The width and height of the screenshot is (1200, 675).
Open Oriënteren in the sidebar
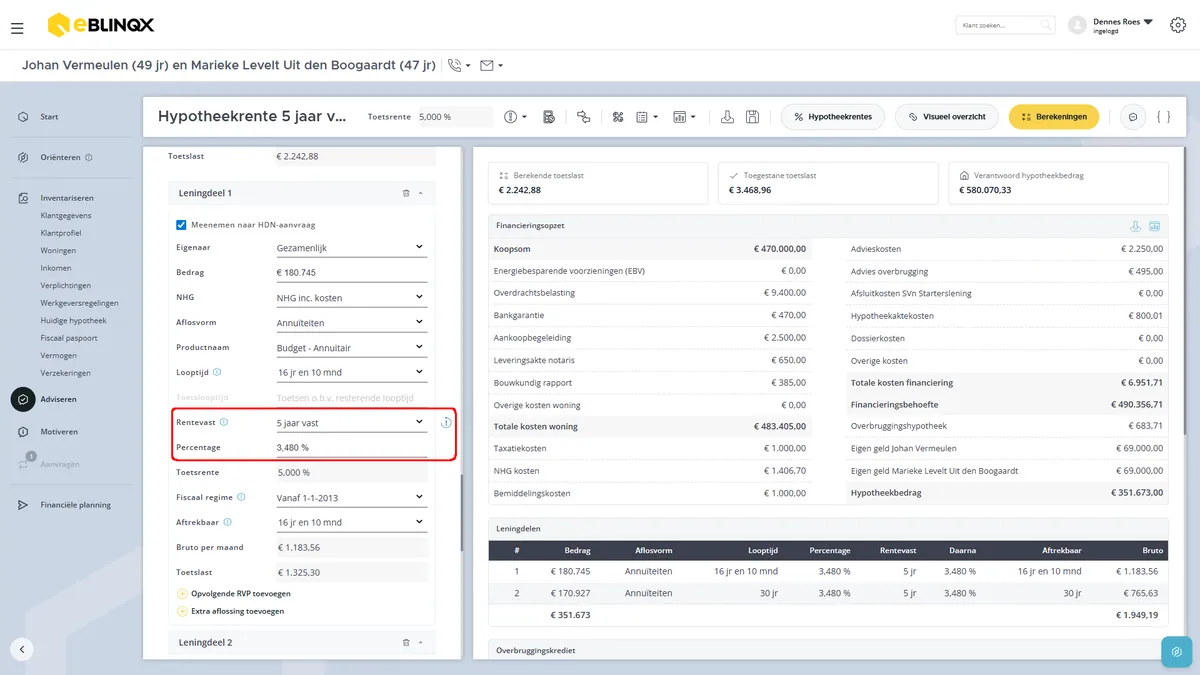point(61,157)
